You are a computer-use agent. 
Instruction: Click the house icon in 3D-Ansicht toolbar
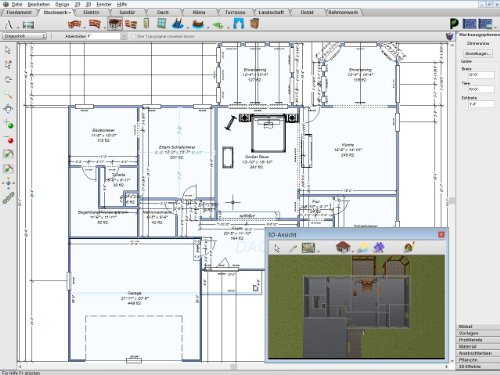343,247
